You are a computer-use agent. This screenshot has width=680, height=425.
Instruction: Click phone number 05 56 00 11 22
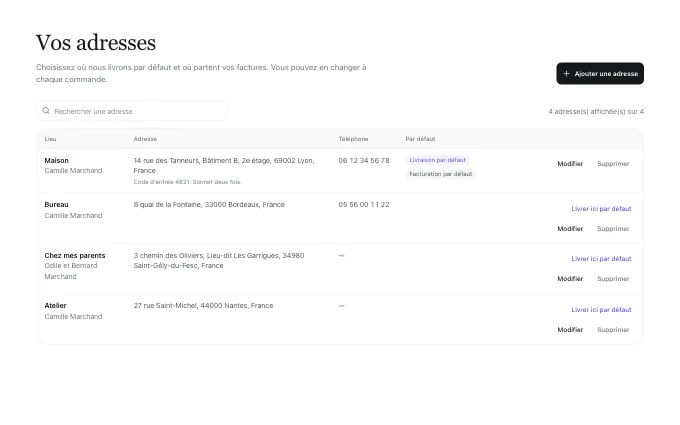364,205
